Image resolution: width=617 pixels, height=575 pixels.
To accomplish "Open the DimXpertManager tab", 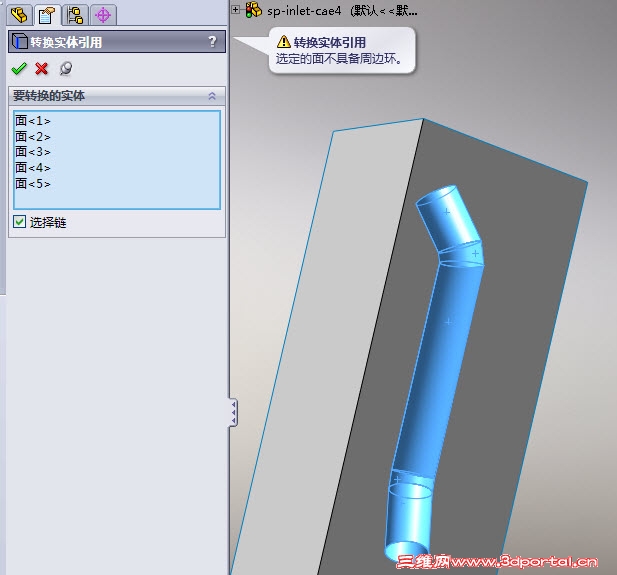I will click(x=103, y=15).
